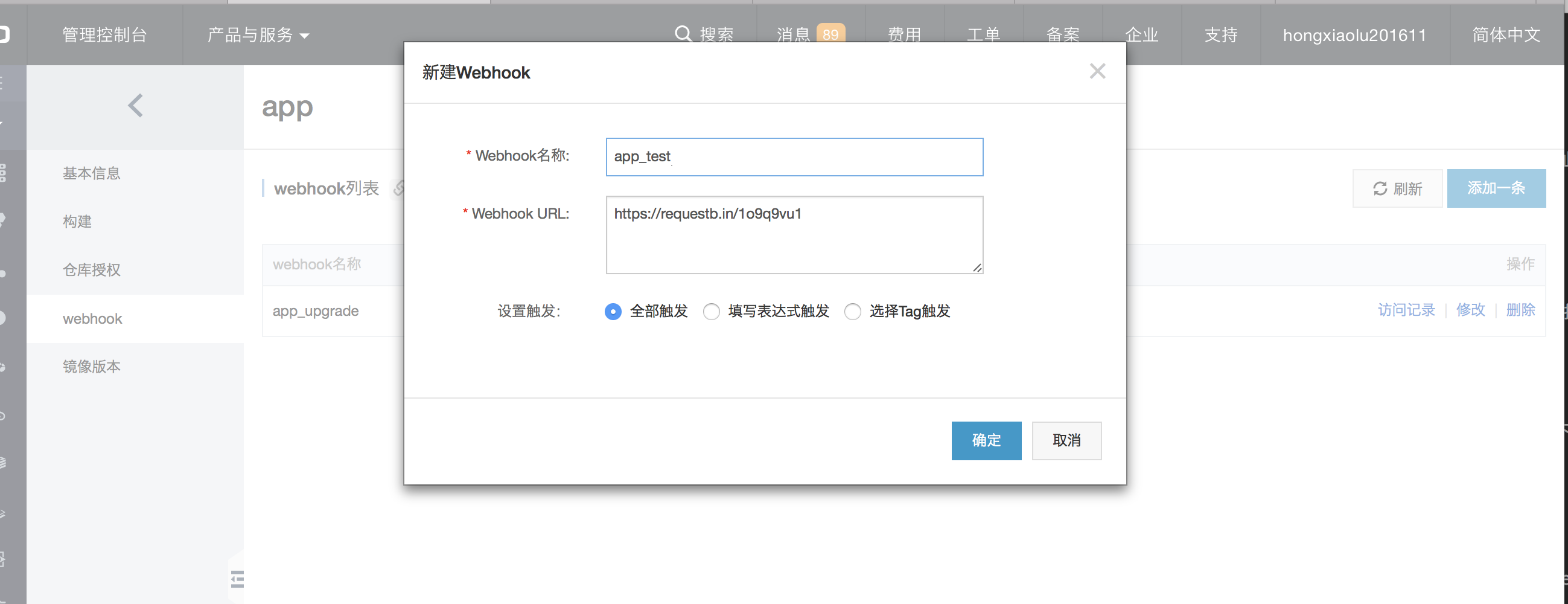Click the search magnifier icon in header

tap(683, 34)
